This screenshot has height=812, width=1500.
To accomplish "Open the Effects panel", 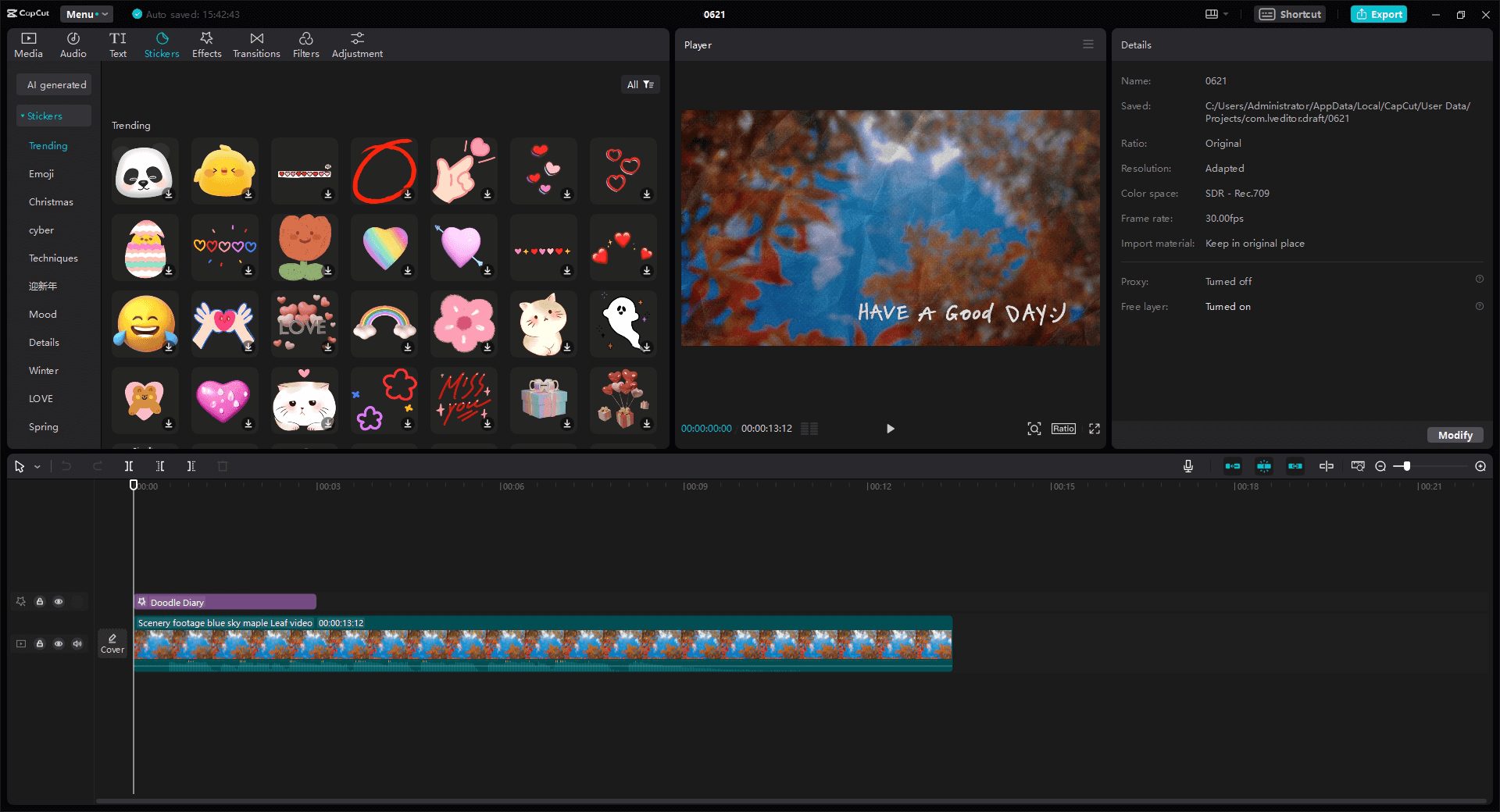I will (x=206, y=43).
